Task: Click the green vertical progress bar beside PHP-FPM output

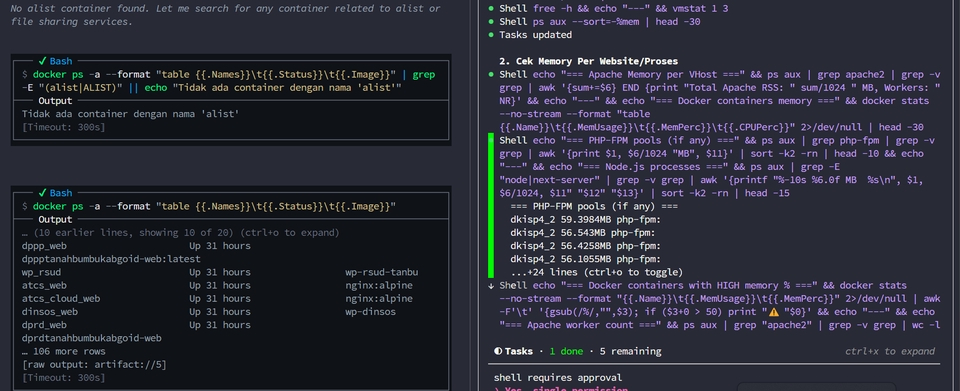Action: point(491,206)
